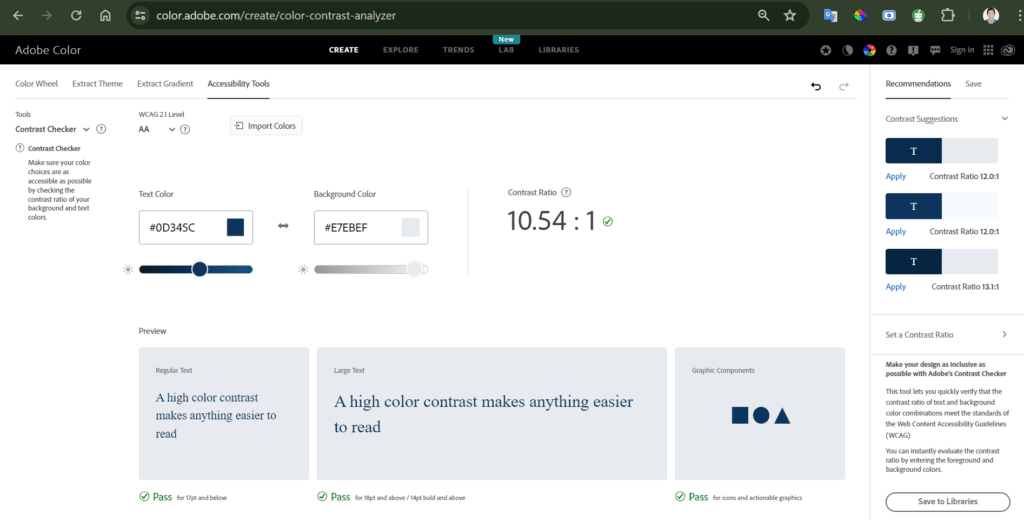The image size is (1024, 527).
Task: Click the browser back arrow
Action: tap(18, 16)
